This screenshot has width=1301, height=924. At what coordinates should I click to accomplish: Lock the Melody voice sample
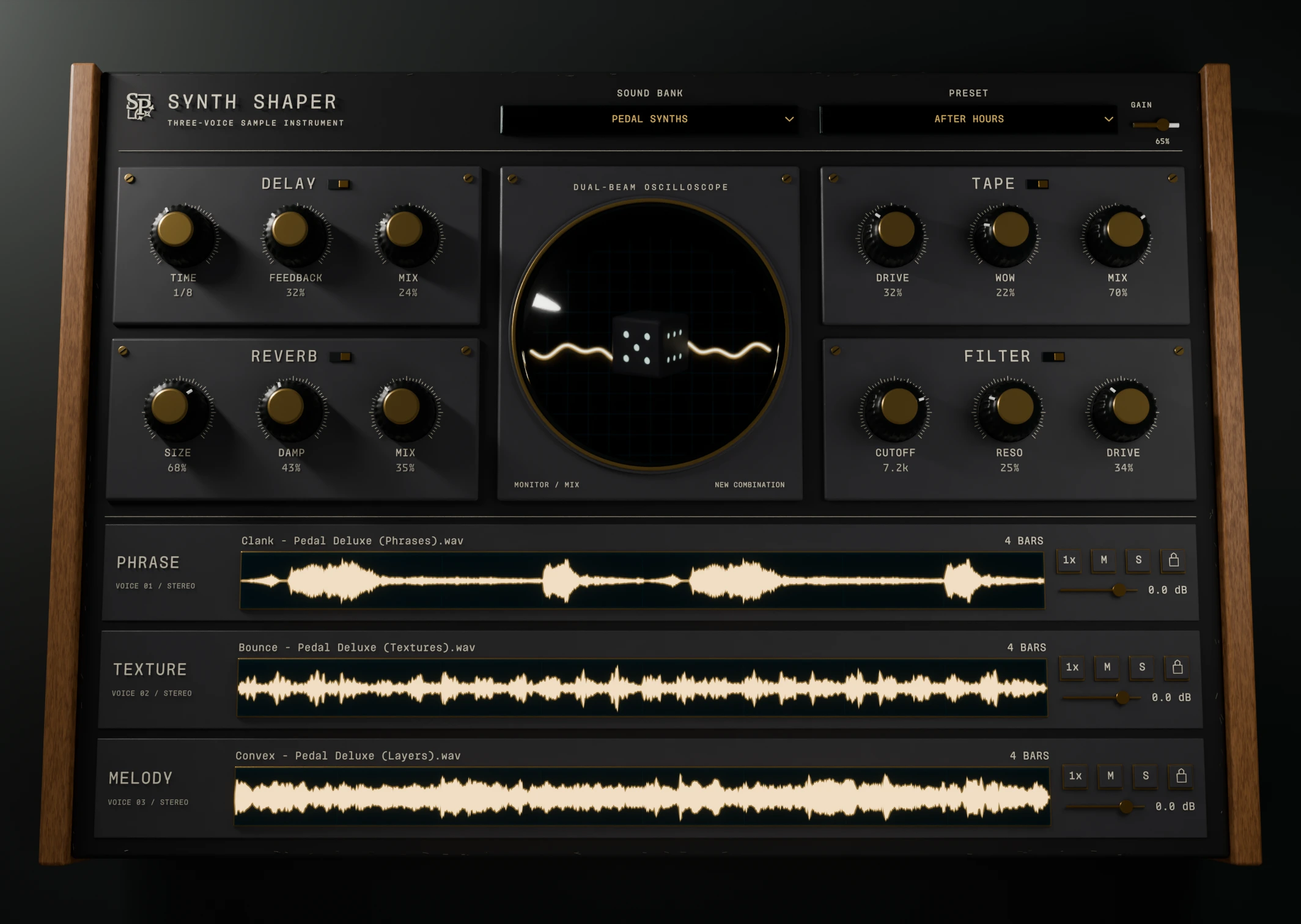click(1181, 776)
